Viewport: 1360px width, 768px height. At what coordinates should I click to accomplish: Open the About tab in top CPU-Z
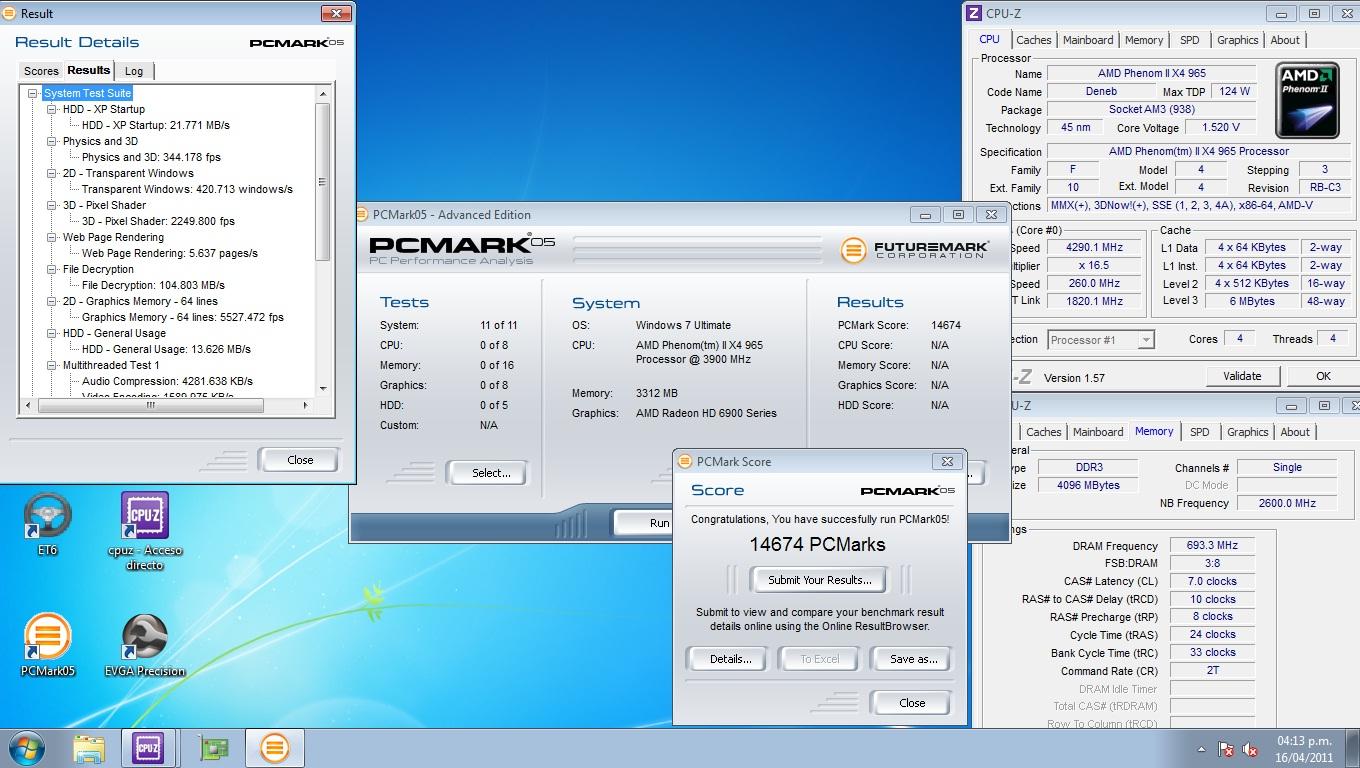click(1285, 40)
